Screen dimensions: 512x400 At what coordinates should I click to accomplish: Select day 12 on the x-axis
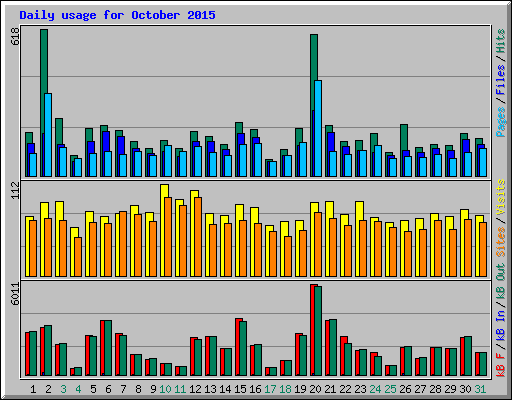point(195,389)
